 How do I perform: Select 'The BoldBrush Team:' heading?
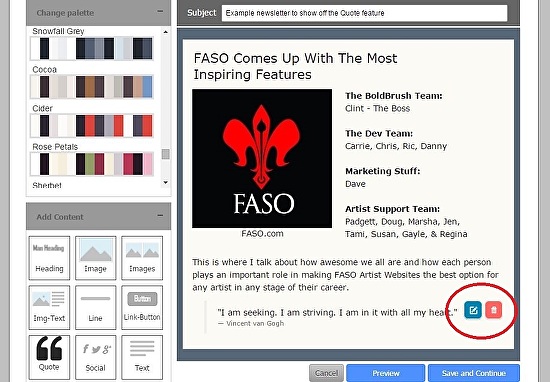[394, 96]
